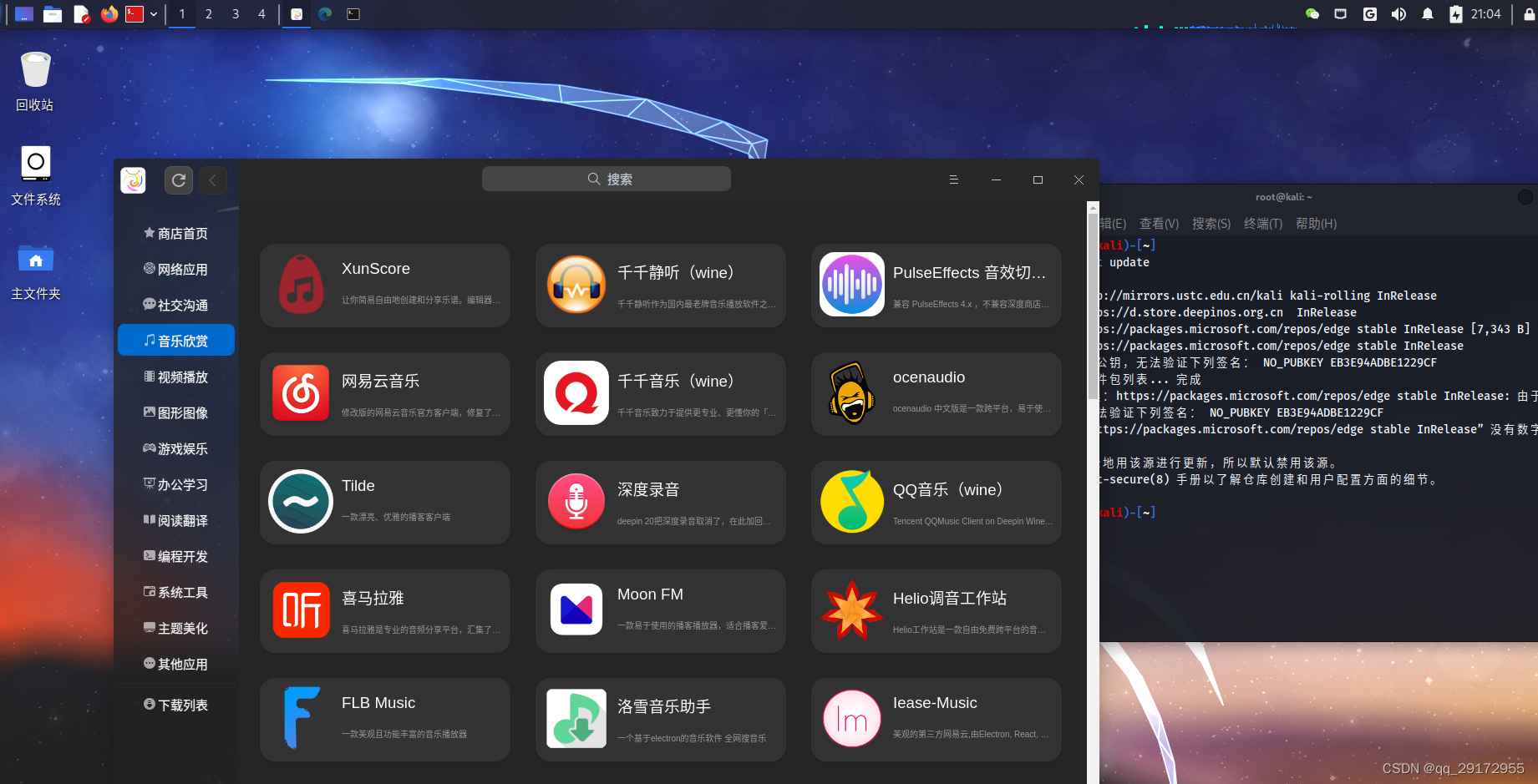This screenshot has width=1538, height=784.
Task: Open the XunScore app card icon
Action: click(301, 285)
